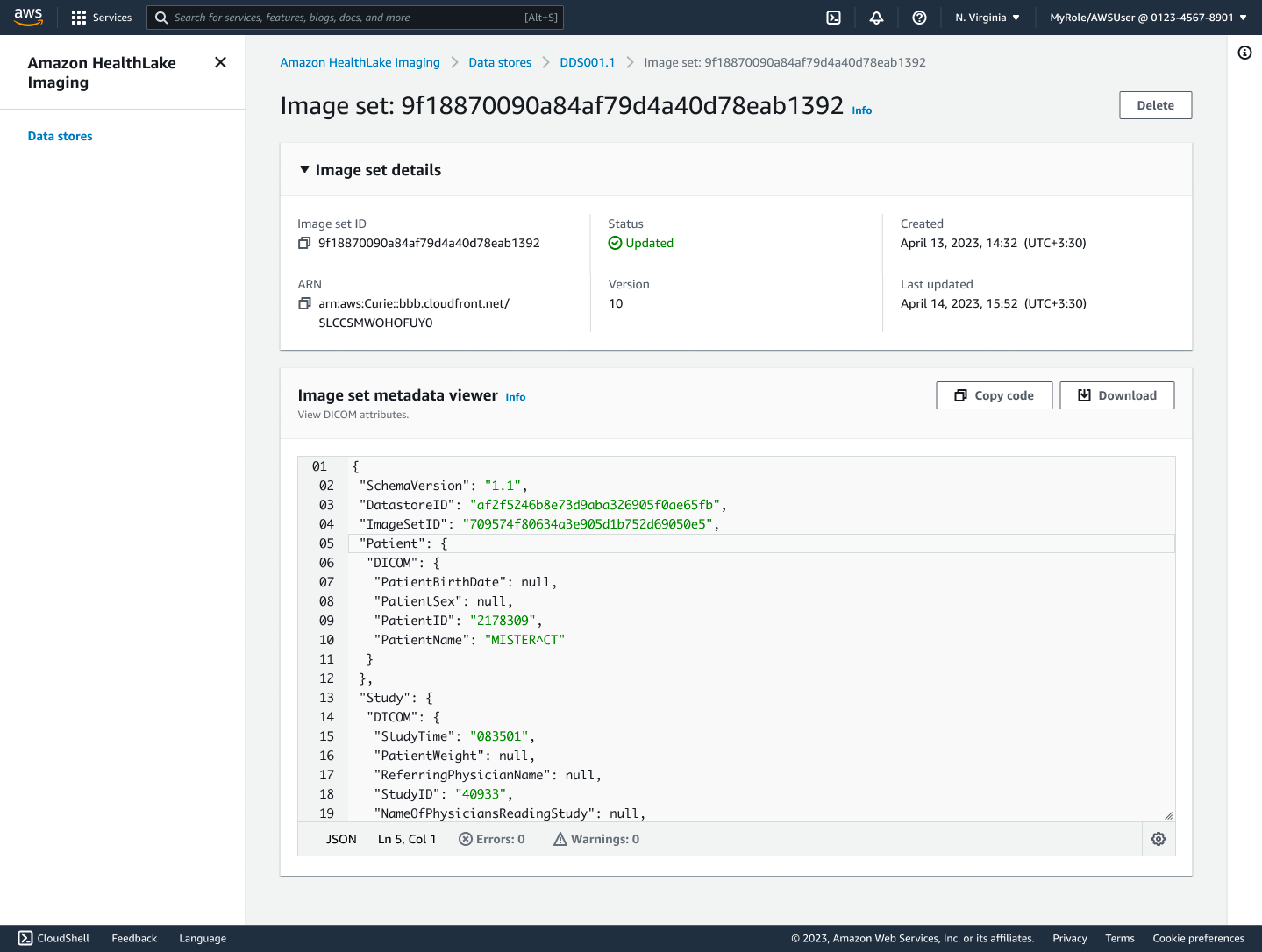
Task: Open Cookie preferences
Action: click(x=1198, y=938)
